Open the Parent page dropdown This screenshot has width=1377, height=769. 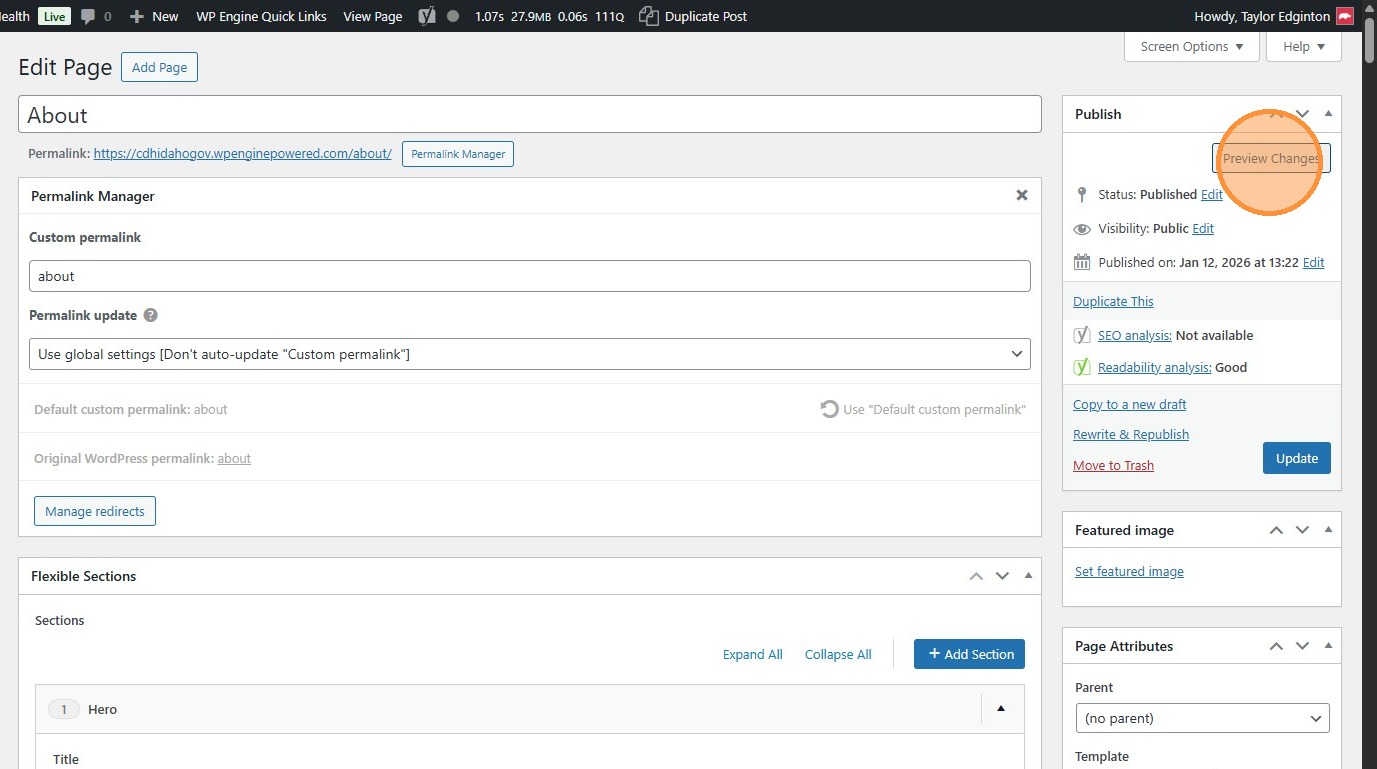pos(1202,718)
